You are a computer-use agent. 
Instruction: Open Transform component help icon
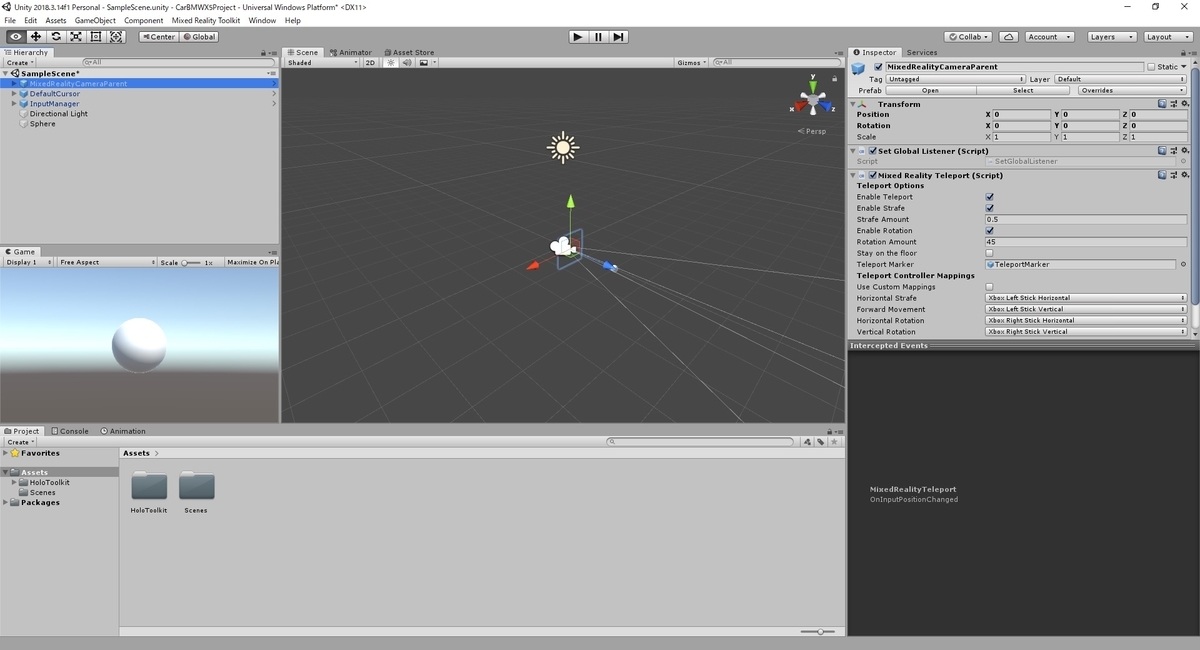1162,104
